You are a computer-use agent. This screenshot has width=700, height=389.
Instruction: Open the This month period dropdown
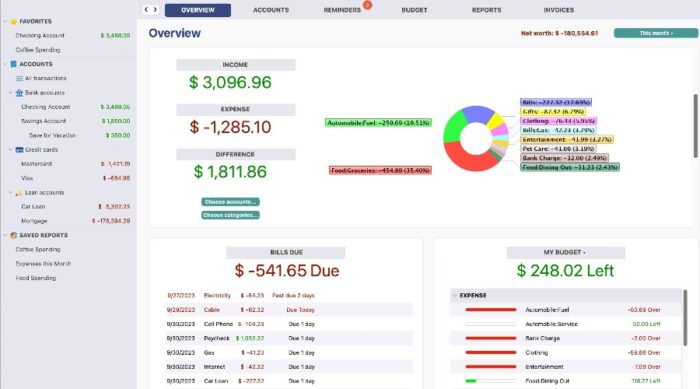(x=656, y=33)
